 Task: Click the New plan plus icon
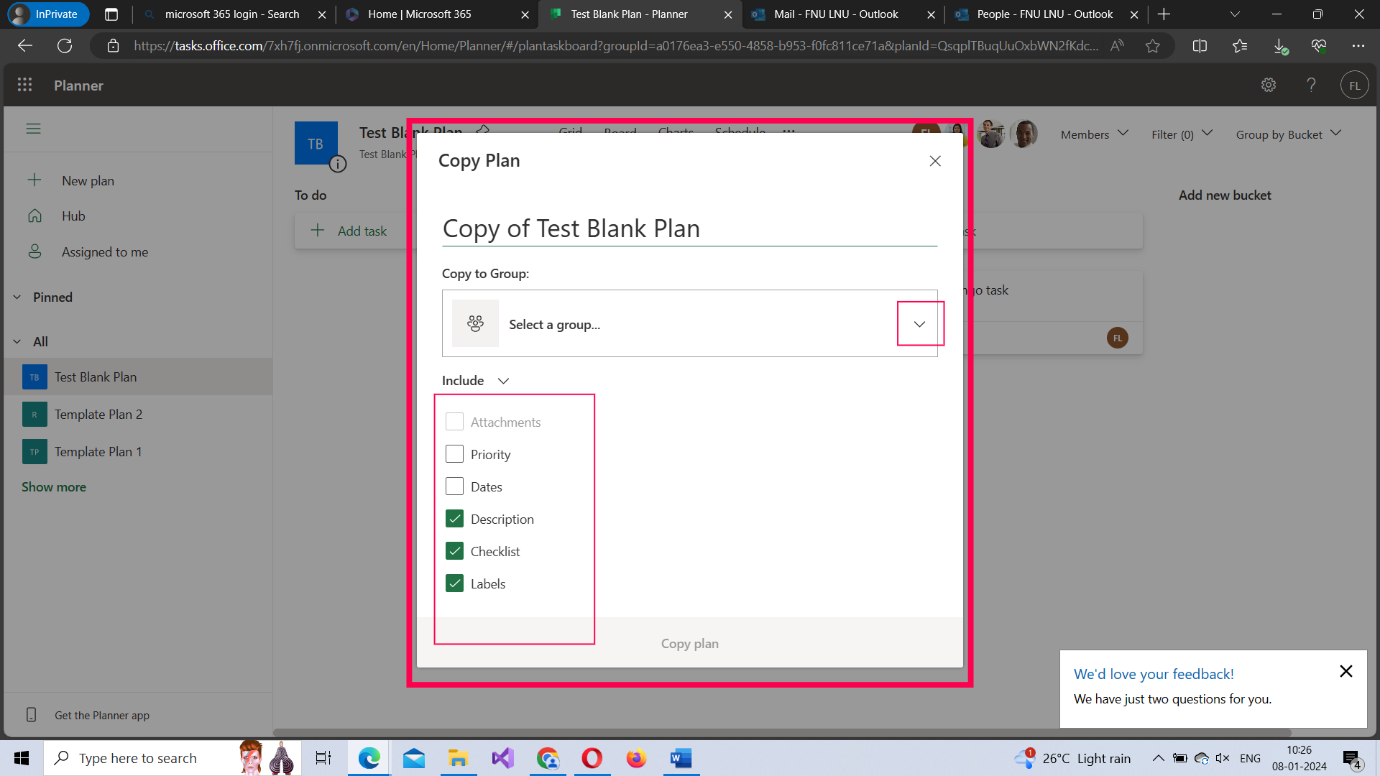(35, 180)
